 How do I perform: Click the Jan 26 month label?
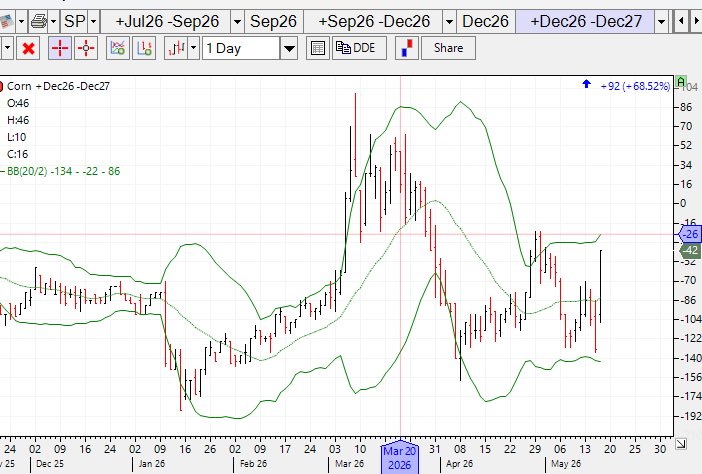[x=152, y=464]
